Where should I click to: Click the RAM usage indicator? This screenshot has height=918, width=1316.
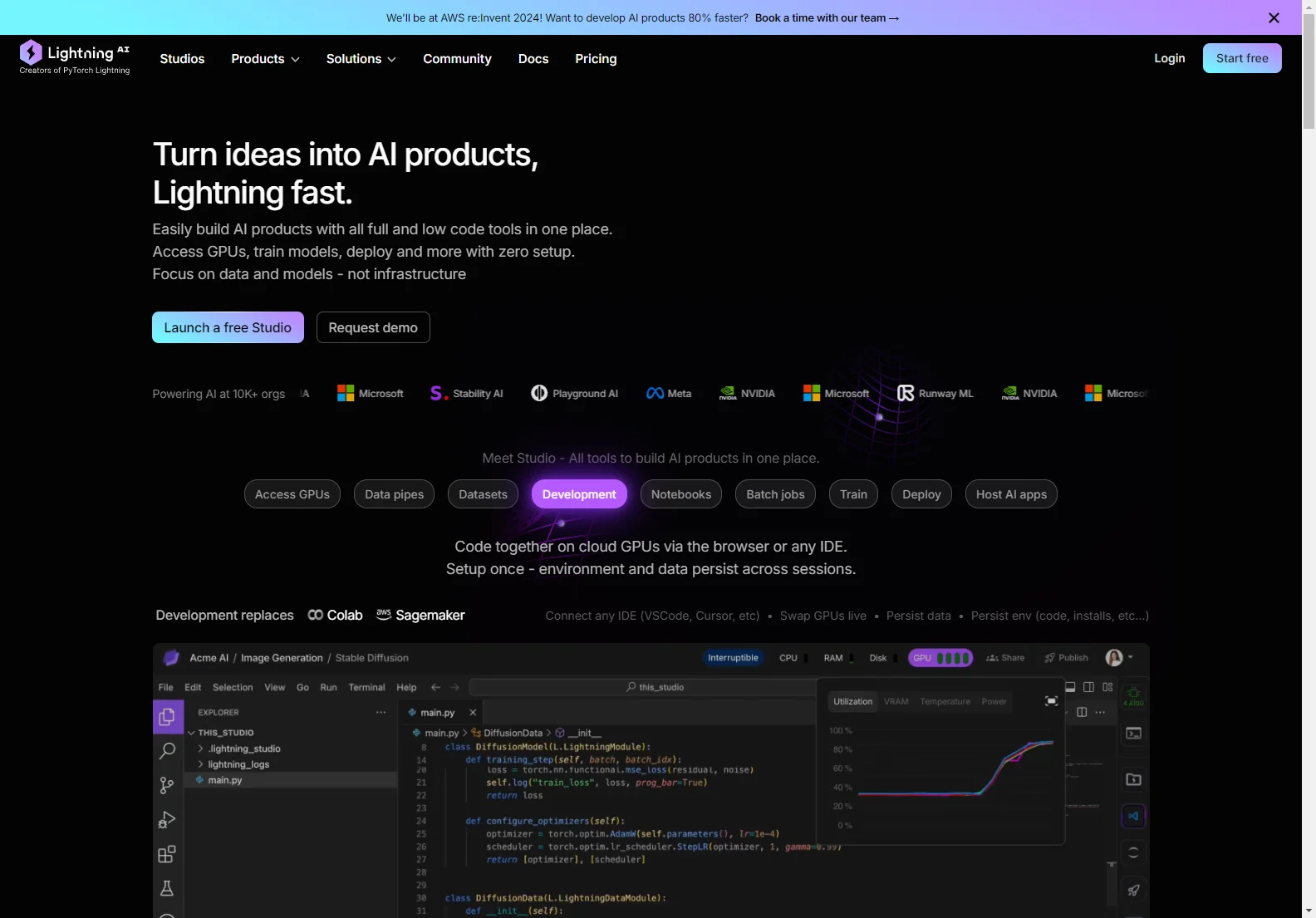(x=838, y=658)
